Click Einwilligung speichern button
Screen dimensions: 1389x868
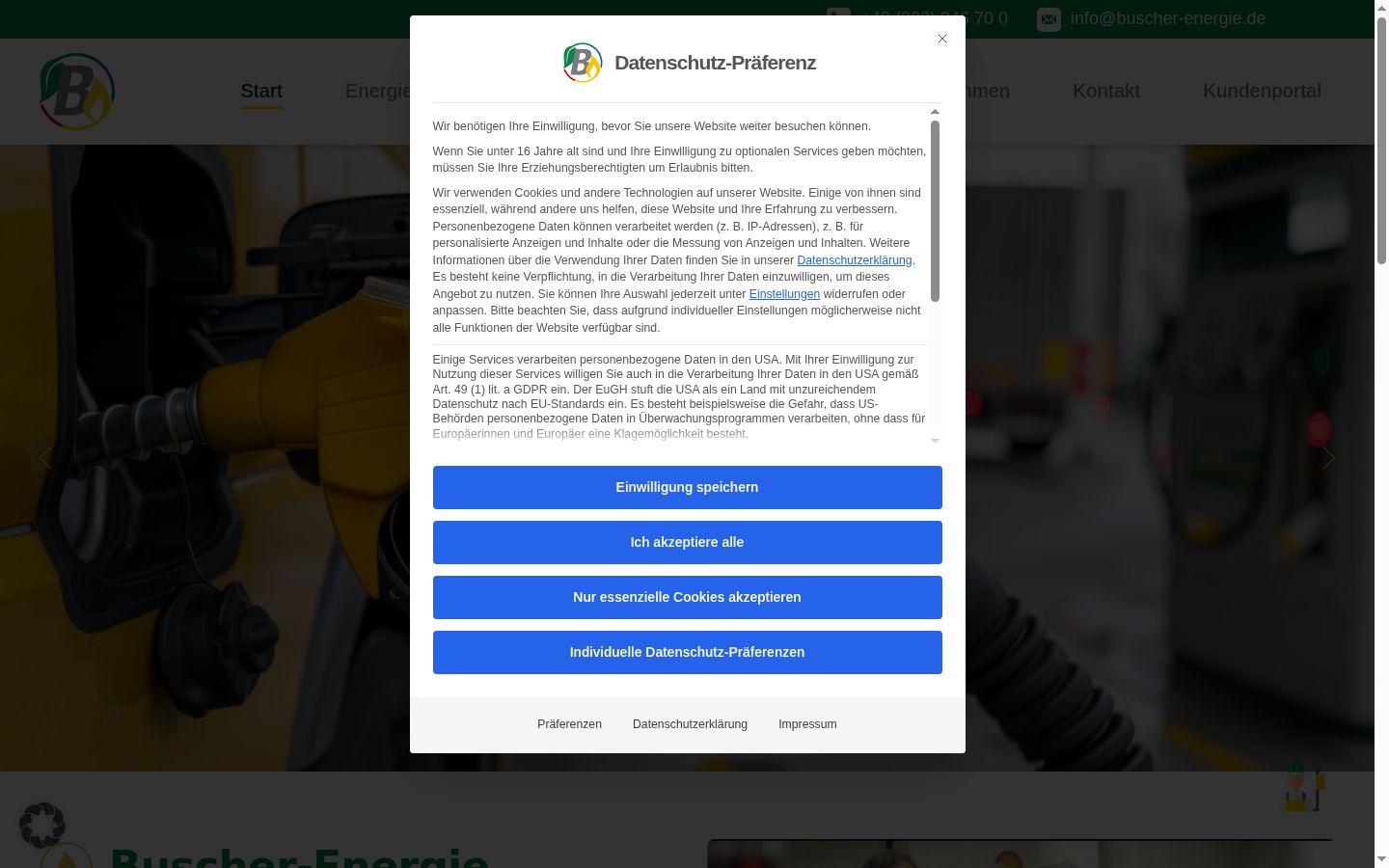687,487
